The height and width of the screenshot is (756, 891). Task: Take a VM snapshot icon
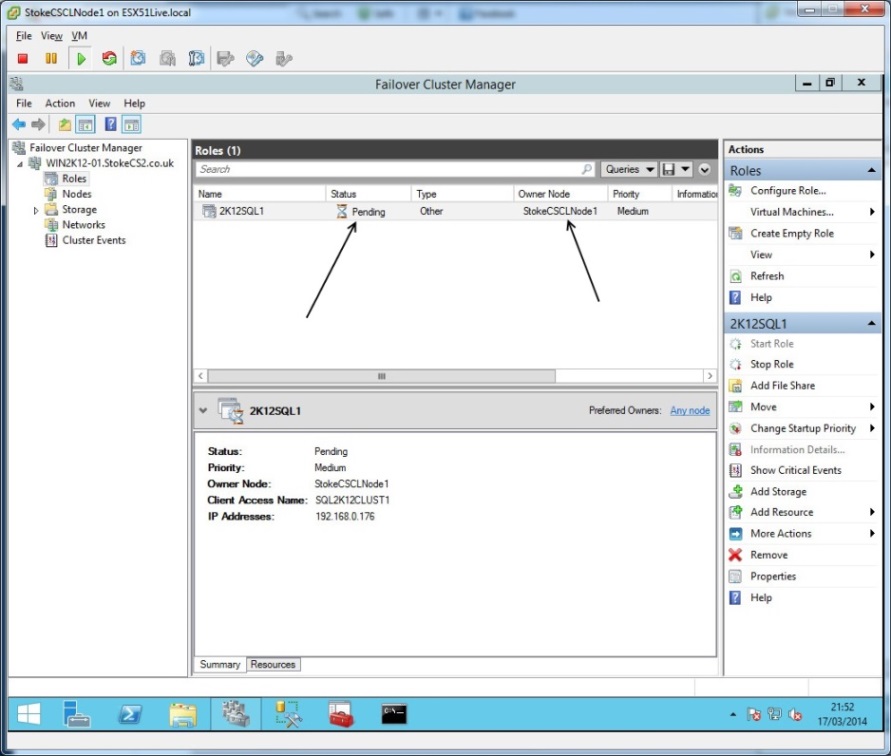click(x=138, y=59)
